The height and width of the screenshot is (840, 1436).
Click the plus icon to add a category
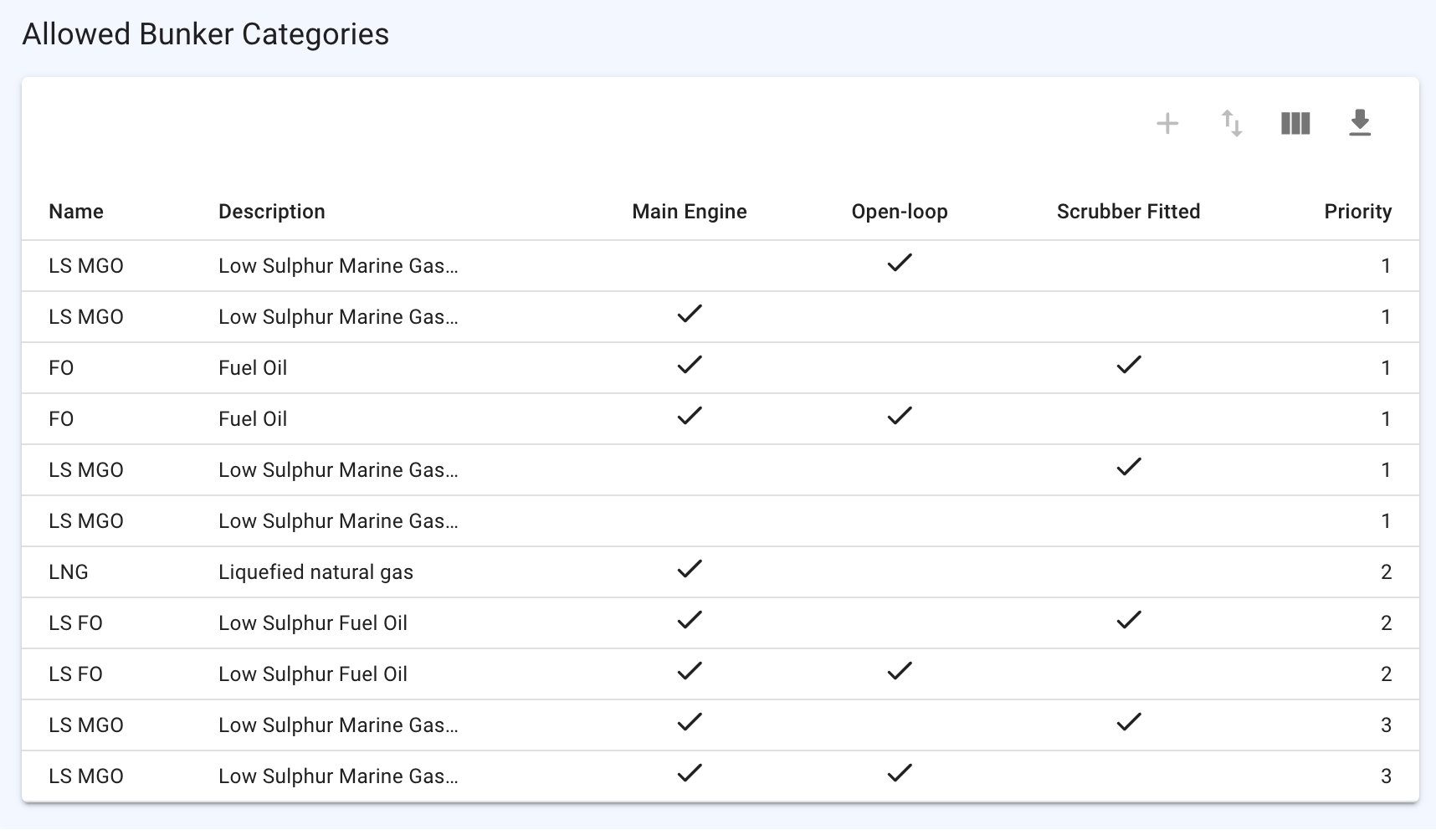1167,124
